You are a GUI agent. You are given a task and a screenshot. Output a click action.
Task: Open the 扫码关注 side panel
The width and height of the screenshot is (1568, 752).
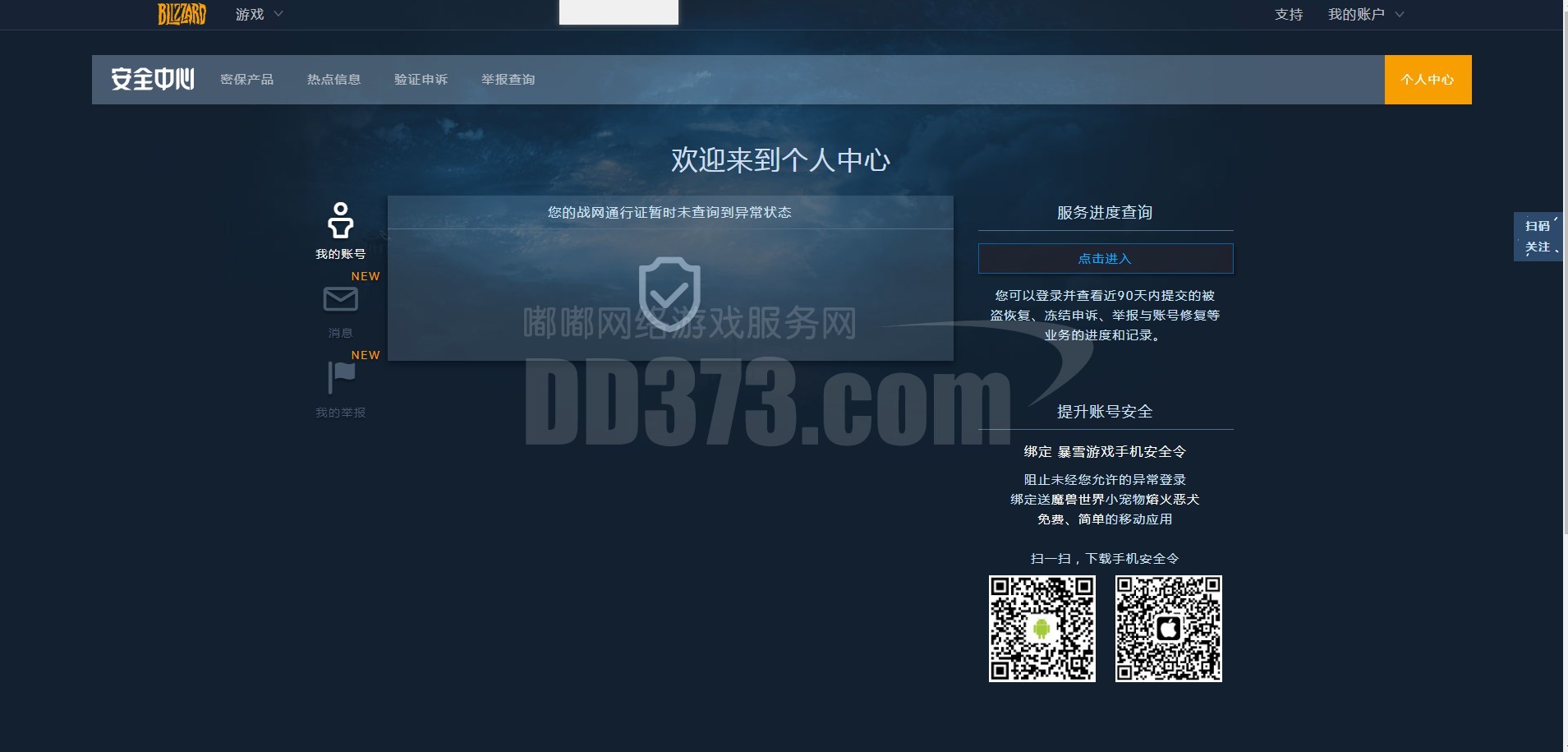click(x=1537, y=237)
